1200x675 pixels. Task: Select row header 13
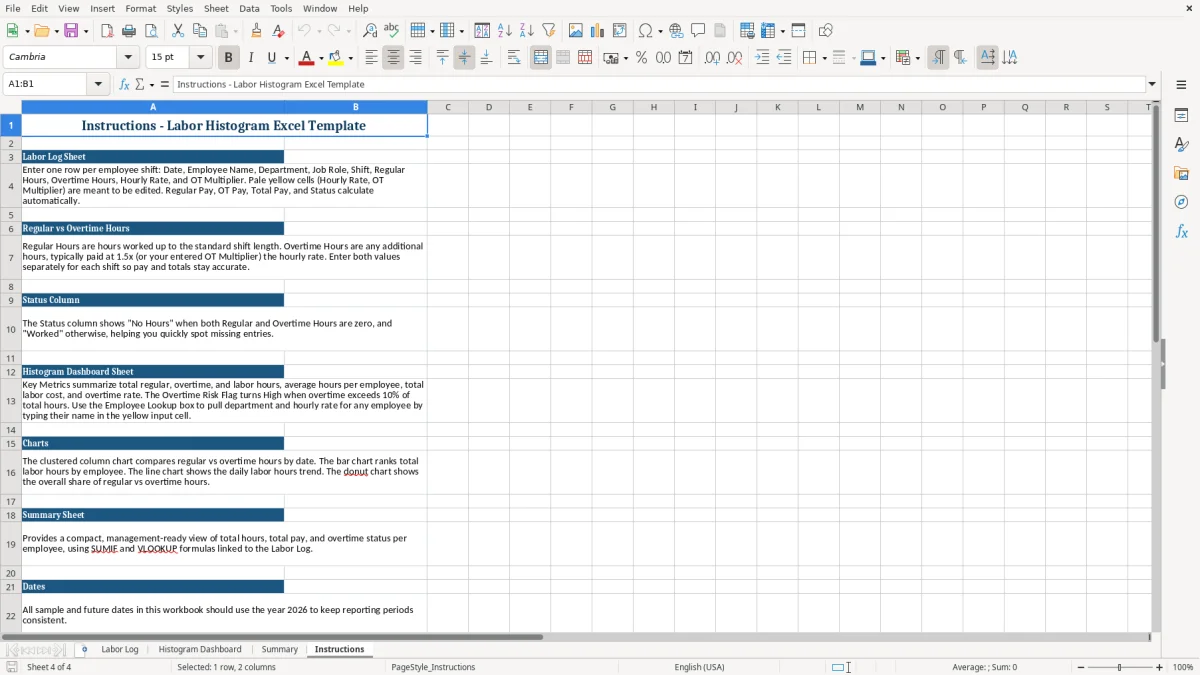coord(11,401)
